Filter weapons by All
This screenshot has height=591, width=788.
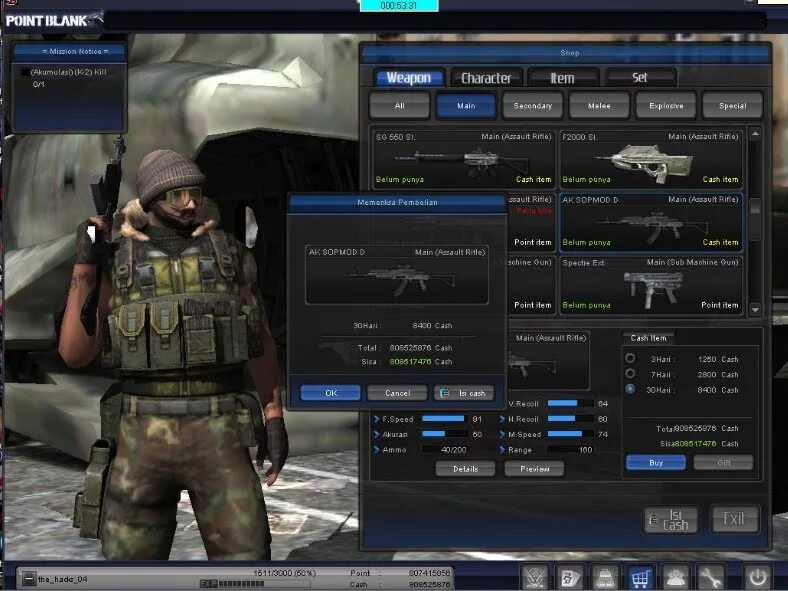point(400,106)
